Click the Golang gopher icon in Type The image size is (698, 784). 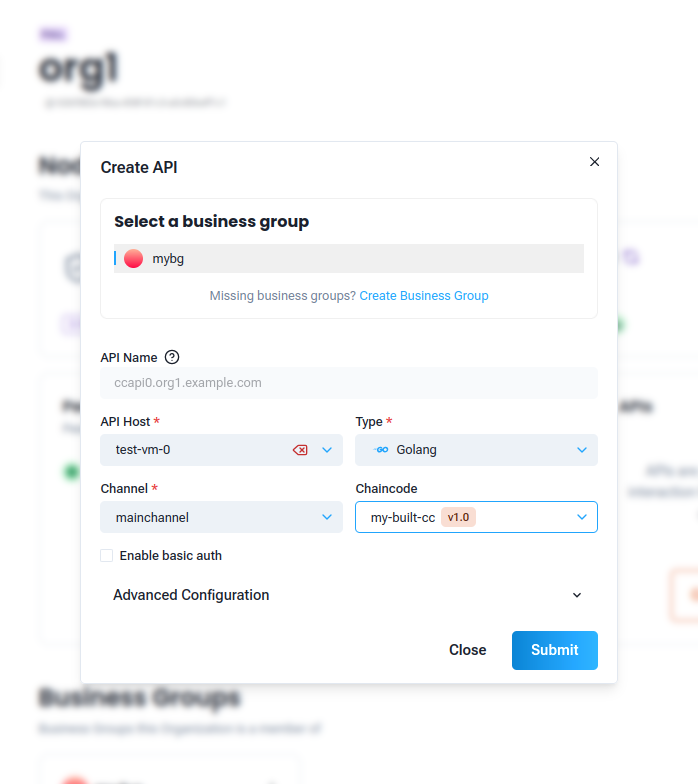pyautogui.click(x=381, y=450)
